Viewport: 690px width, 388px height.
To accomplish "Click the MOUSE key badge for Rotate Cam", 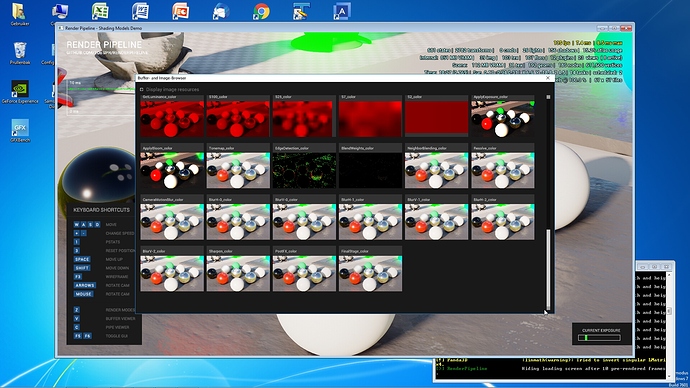I will click(83, 294).
